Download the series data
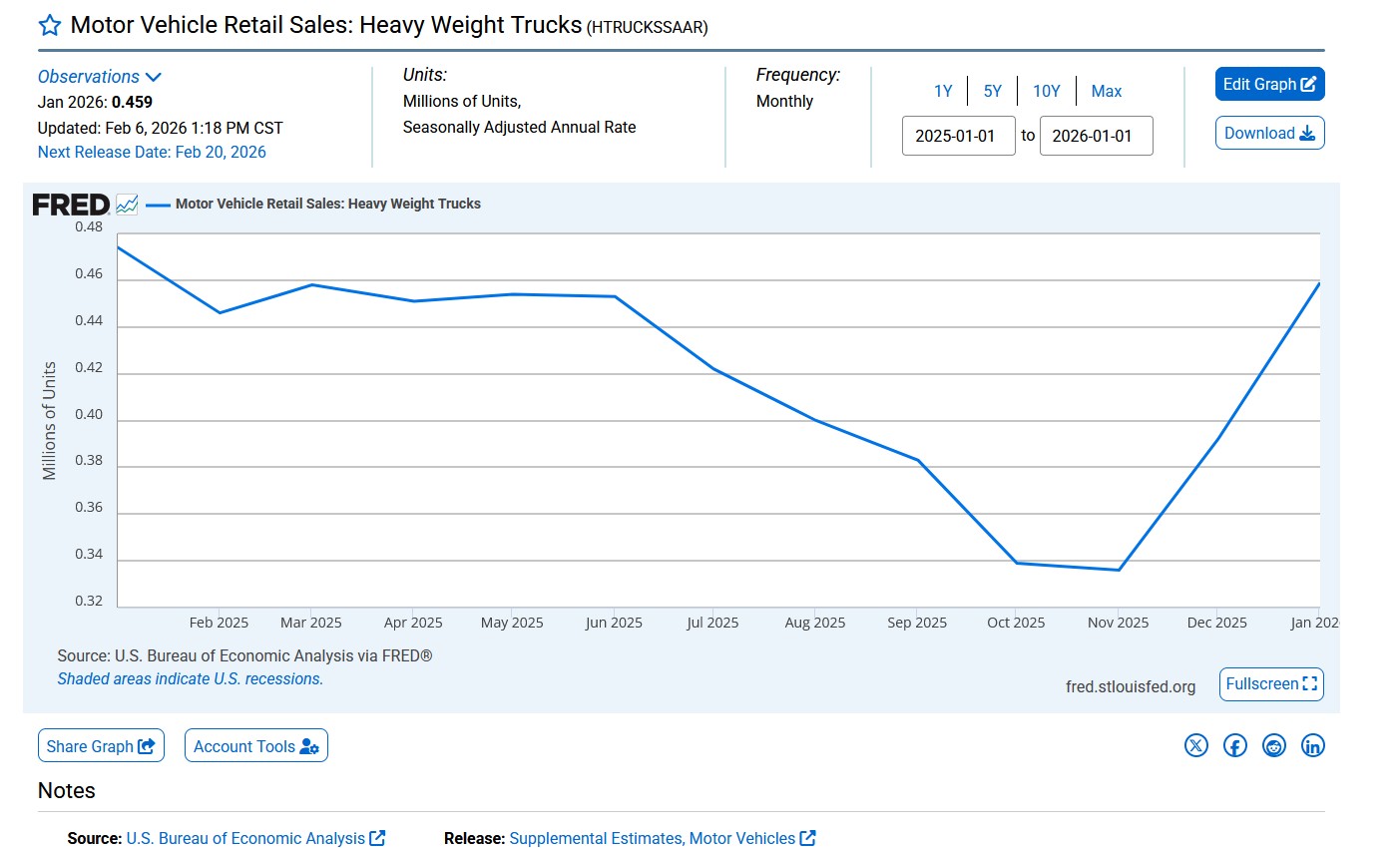The image size is (1400, 848). point(1269,134)
